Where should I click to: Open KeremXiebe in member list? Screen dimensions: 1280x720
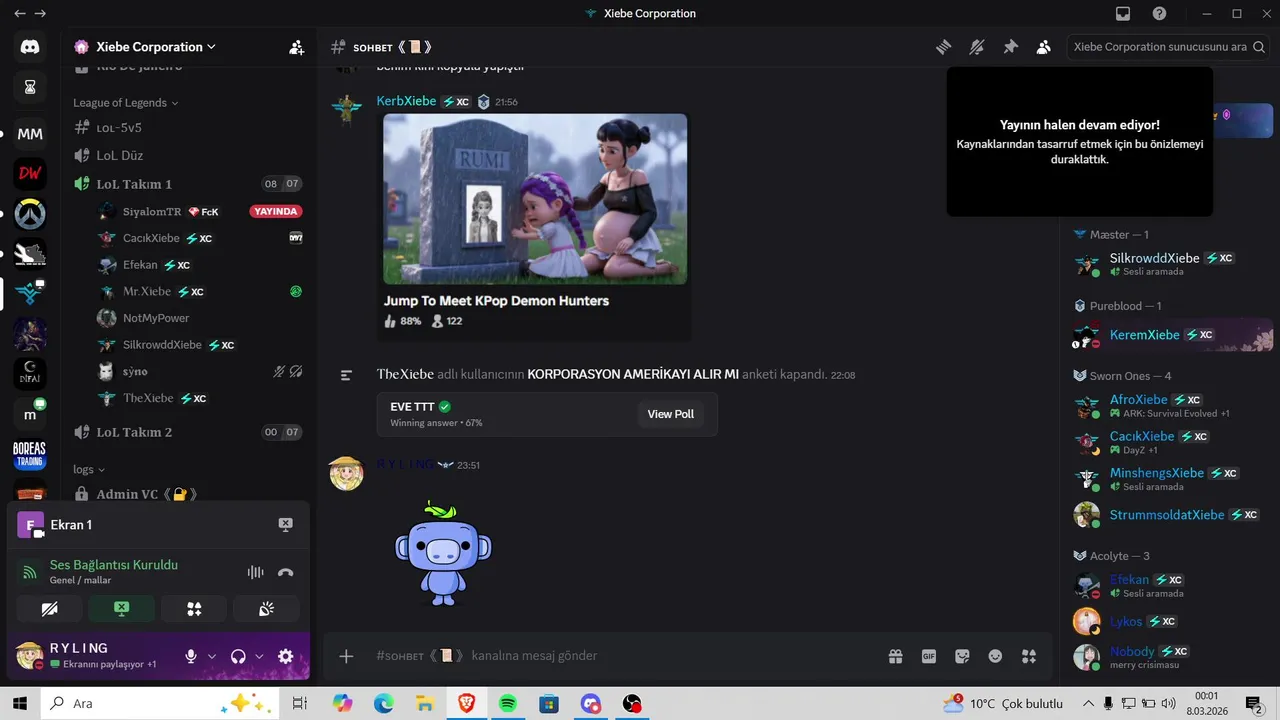pyautogui.click(x=1170, y=335)
